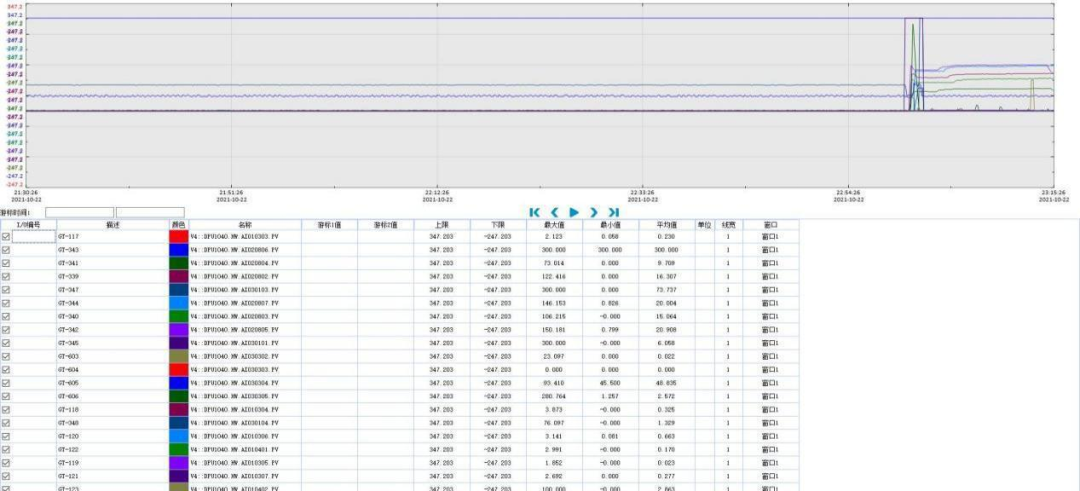Image resolution: width=1080 pixels, height=491 pixels.
Task: Select max value 122.416 in GT-339 row
Action: tap(554, 276)
